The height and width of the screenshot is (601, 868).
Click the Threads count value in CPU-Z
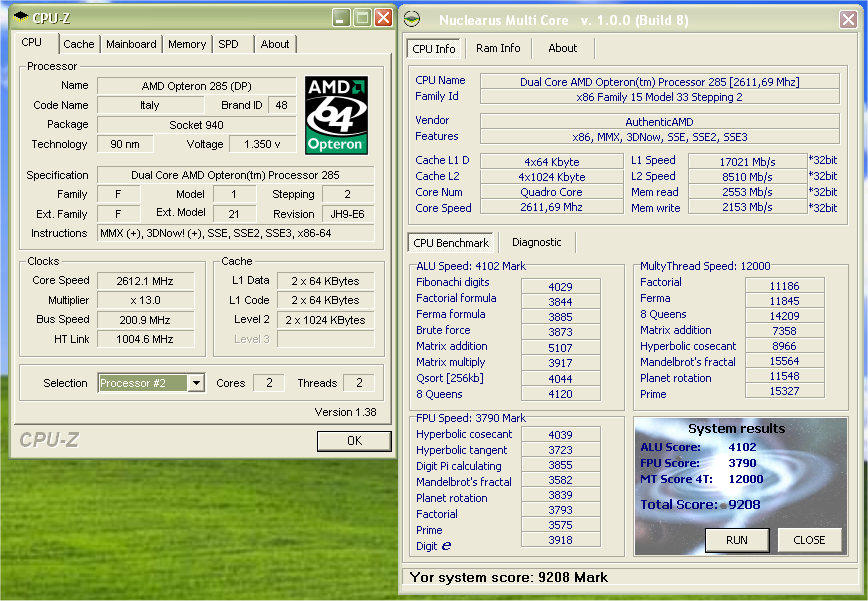359,382
